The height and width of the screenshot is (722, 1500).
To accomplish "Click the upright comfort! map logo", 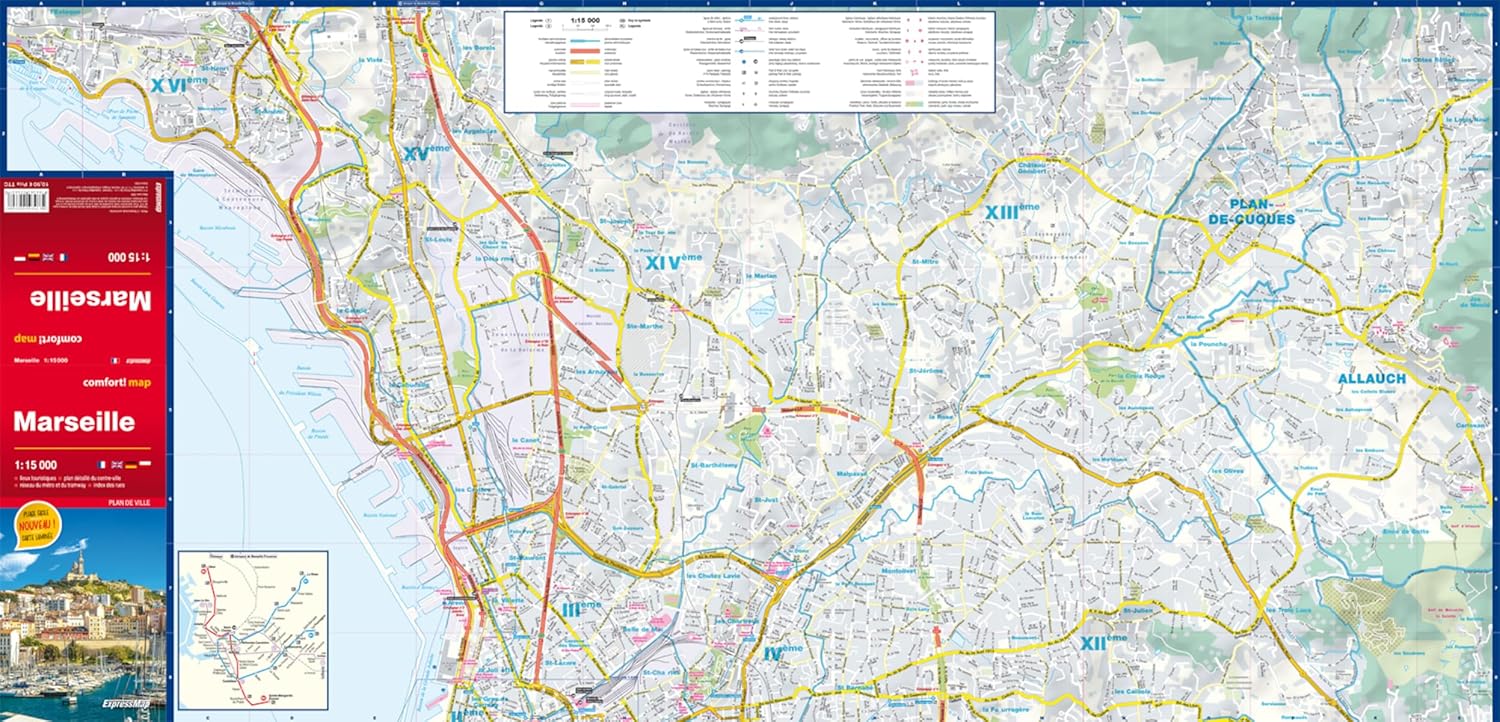I will coord(115,382).
